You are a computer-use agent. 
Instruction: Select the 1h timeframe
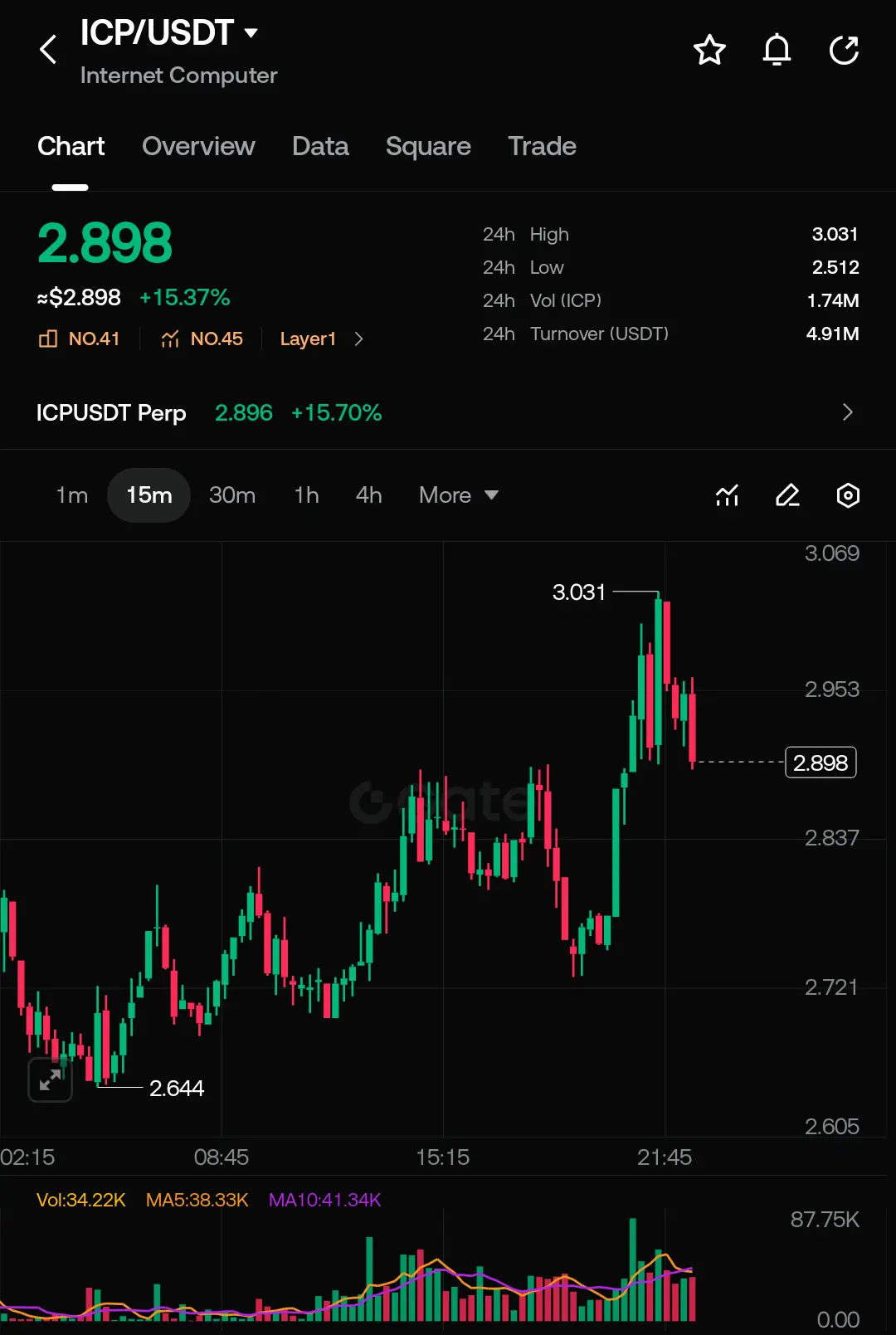tap(306, 495)
